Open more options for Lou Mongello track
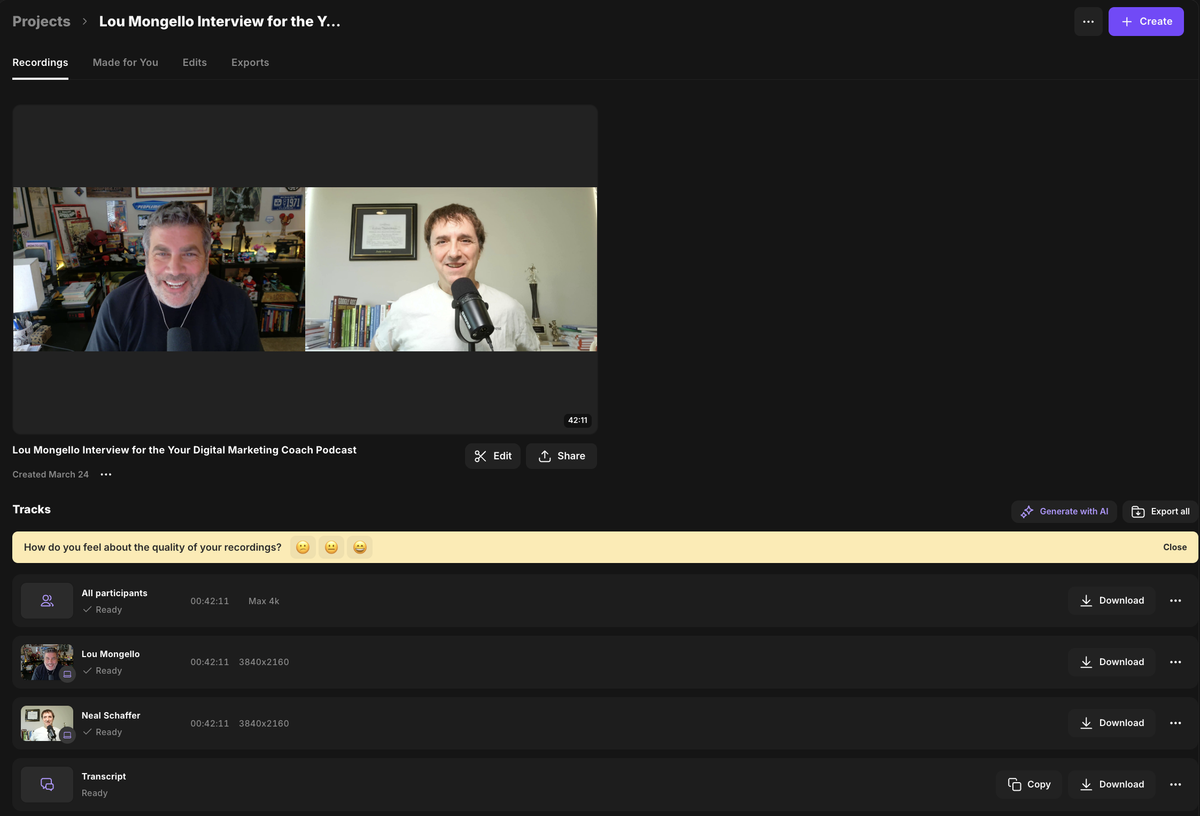The height and width of the screenshot is (816, 1200). click(x=1176, y=662)
